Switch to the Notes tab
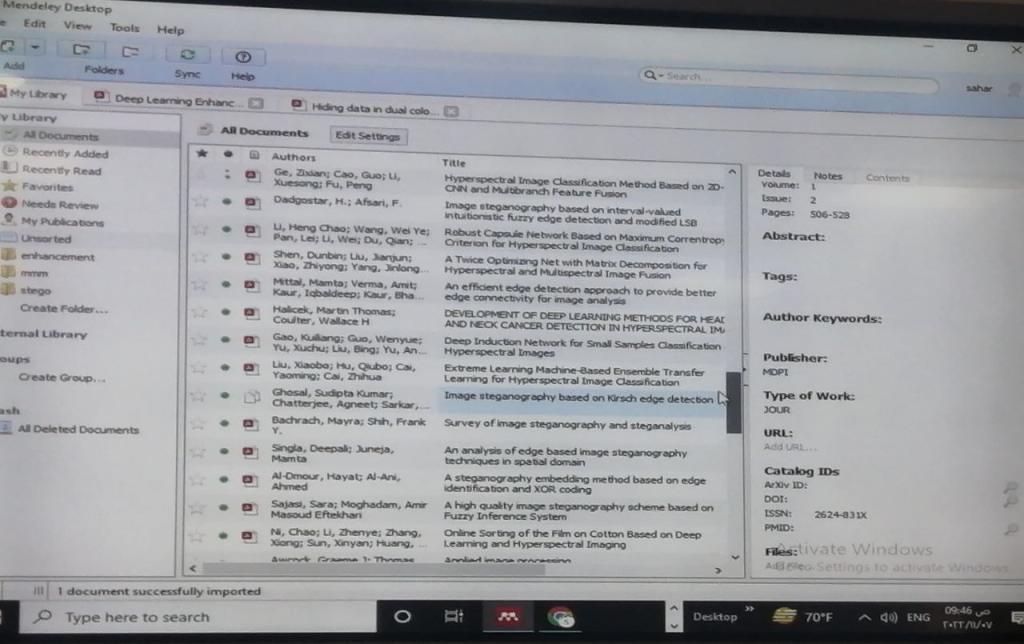Image resolution: width=1024 pixels, height=644 pixels. tap(827, 176)
